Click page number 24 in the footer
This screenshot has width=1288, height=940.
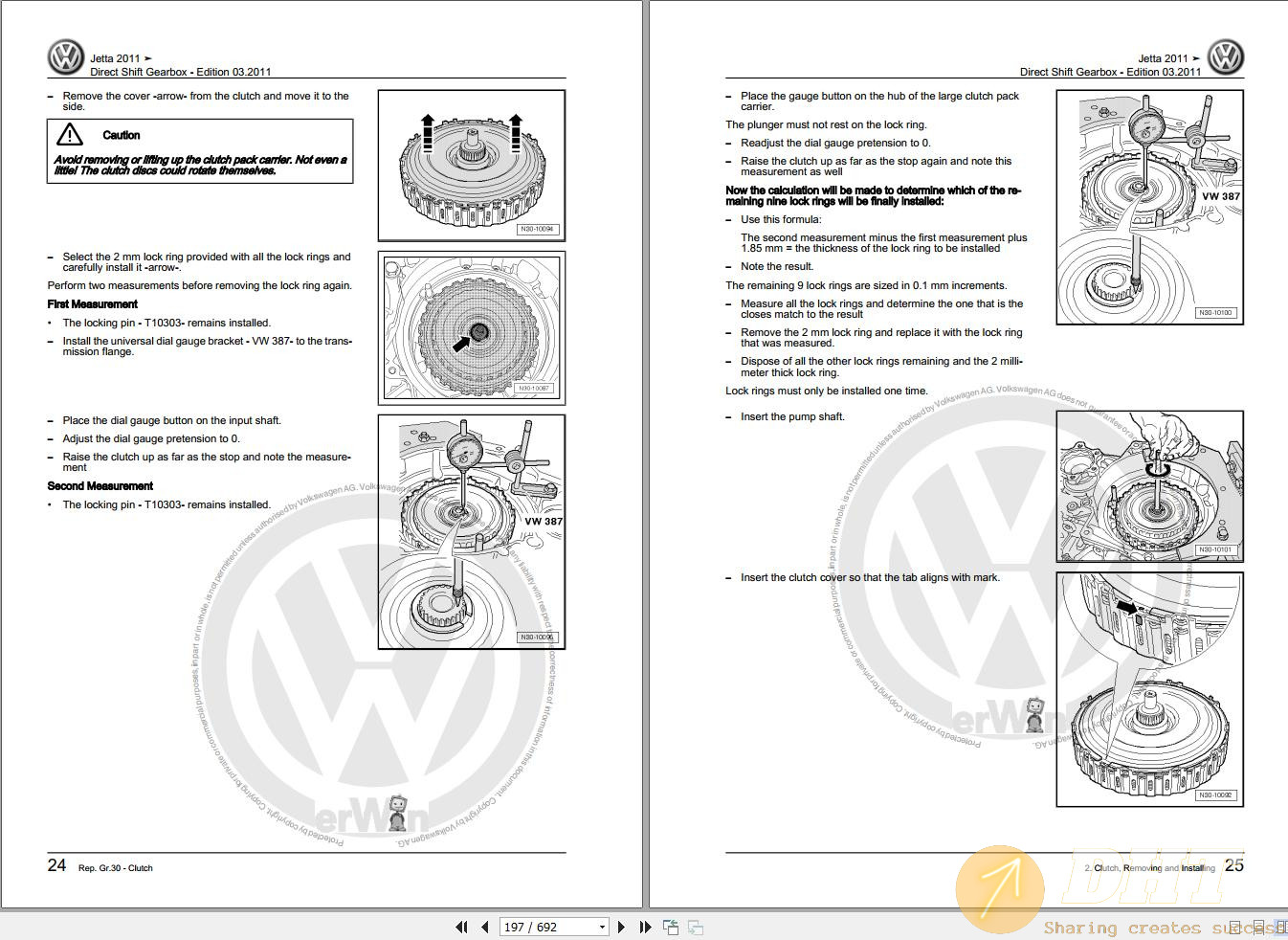coord(56,865)
